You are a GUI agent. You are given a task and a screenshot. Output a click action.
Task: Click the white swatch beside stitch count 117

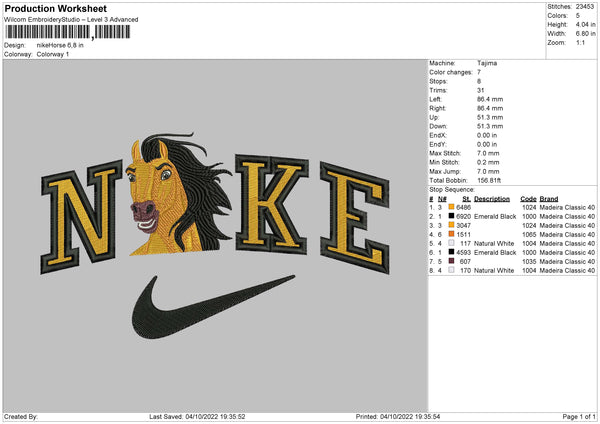[451, 243]
